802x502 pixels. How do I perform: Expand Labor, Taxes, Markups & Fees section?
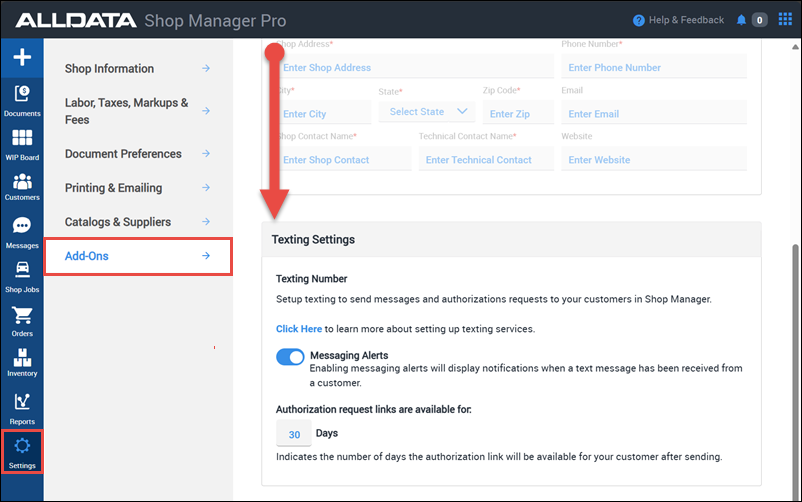tap(138, 111)
